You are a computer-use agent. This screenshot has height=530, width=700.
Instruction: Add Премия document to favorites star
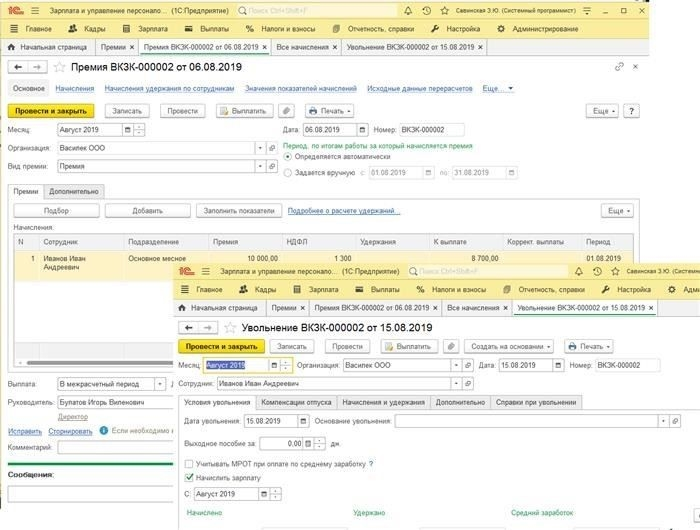[59, 67]
